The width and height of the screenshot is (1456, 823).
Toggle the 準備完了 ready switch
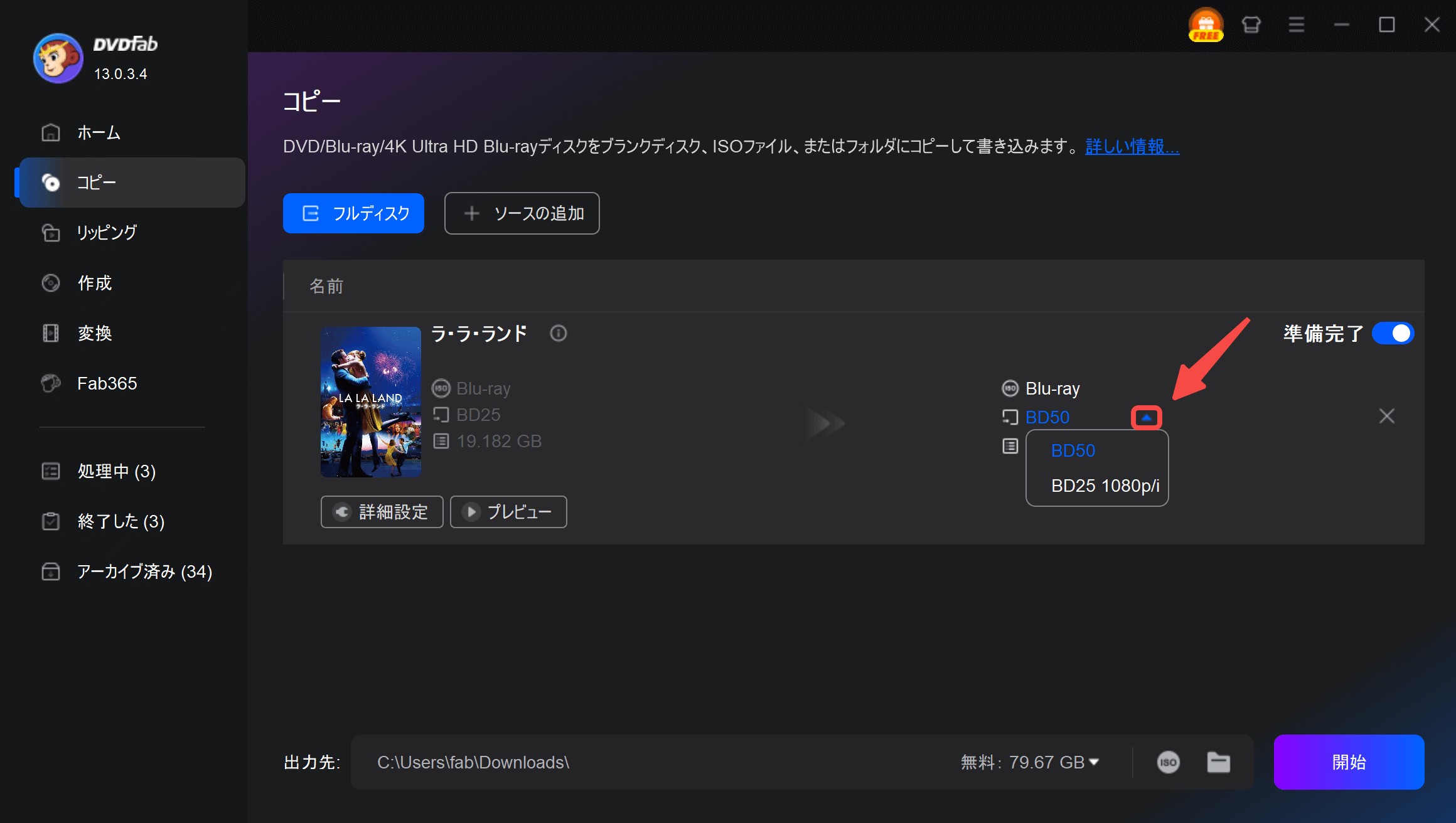(1393, 333)
